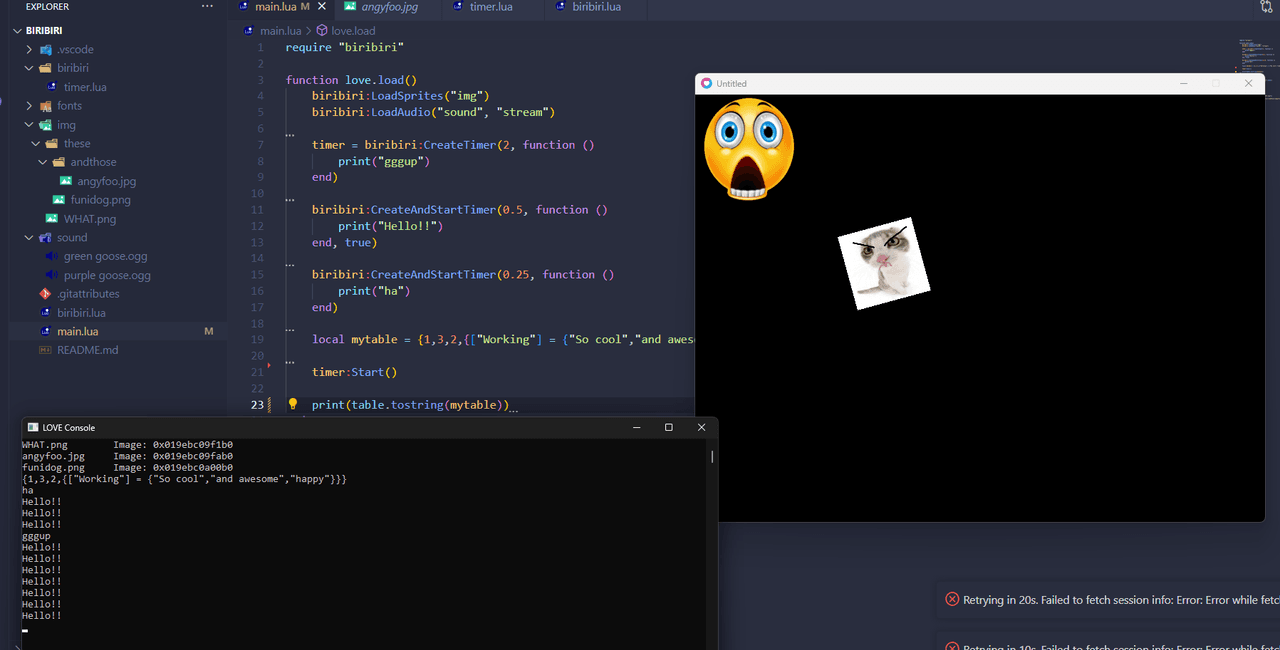Image resolution: width=1280 pixels, height=650 pixels.
Task: Close the main.lua editor tab
Action: click(320, 7)
